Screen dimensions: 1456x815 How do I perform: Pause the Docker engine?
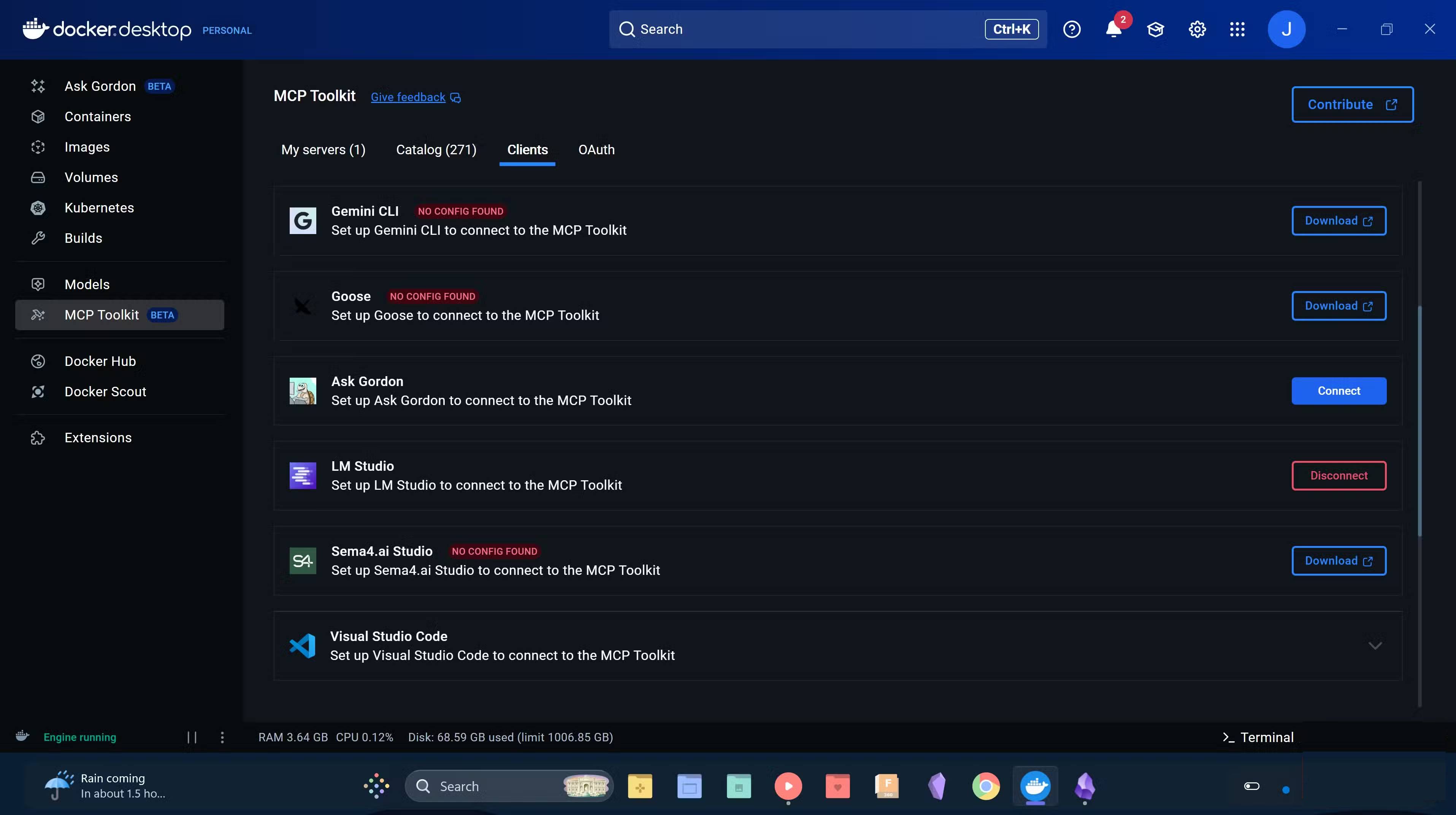(192, 737)
